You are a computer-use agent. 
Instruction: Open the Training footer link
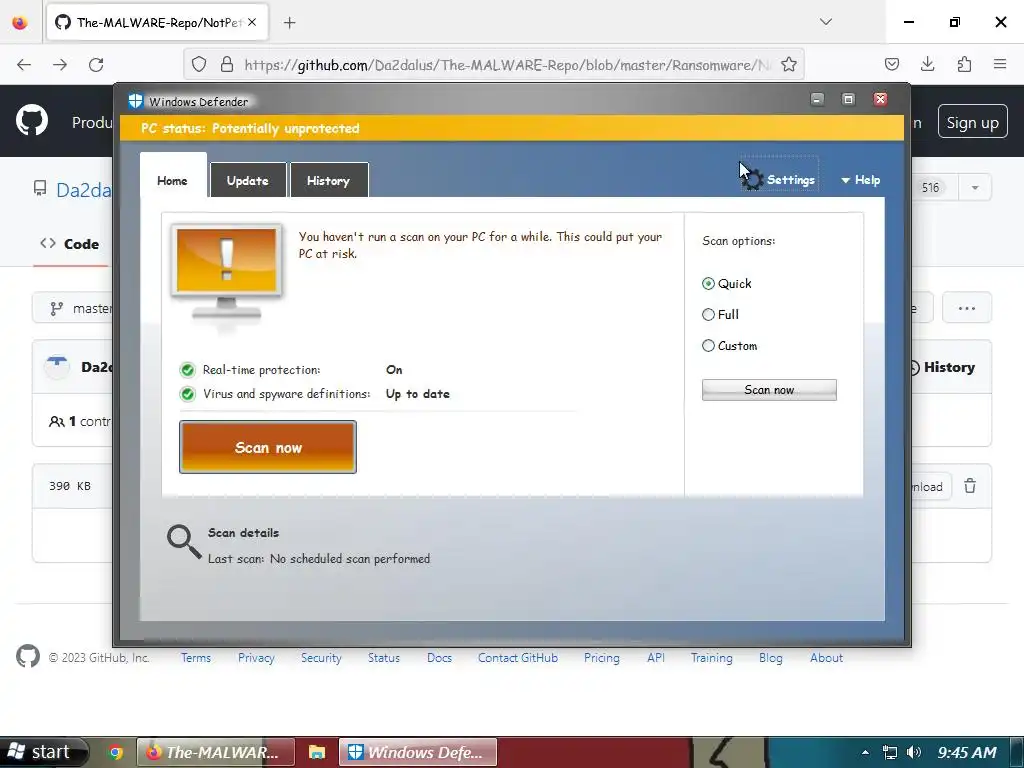click(x=712, y=658)
